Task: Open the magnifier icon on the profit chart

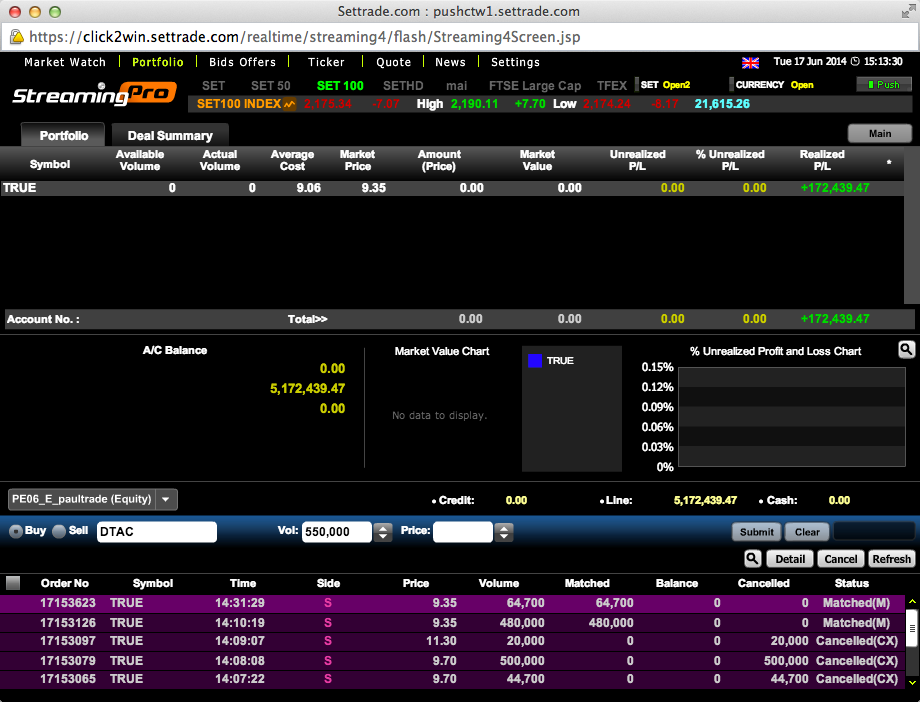Action: click(x=907, y=350)
